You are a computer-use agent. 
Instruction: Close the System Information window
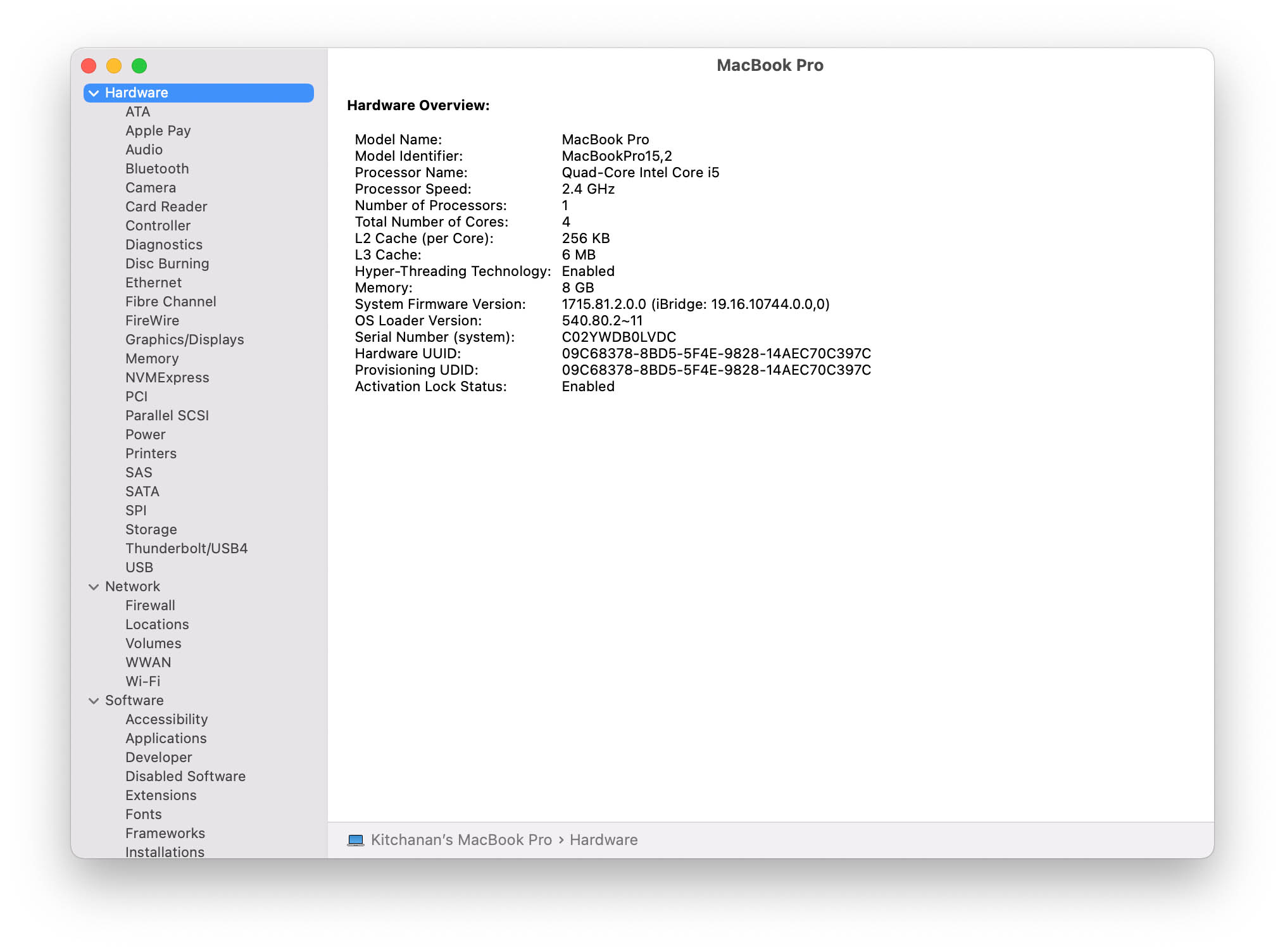pos(89,66)
